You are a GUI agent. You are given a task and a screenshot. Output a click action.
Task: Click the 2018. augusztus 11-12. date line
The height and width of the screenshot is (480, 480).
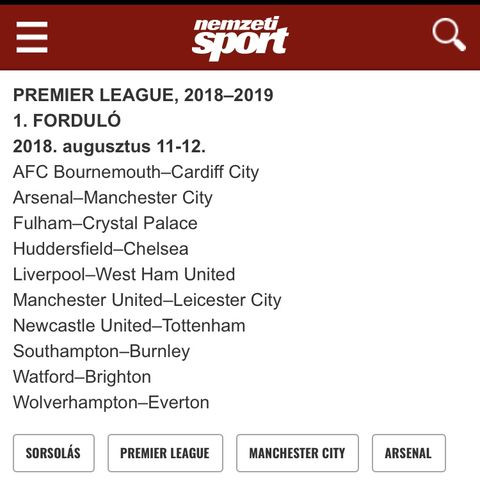coord(109,146)
